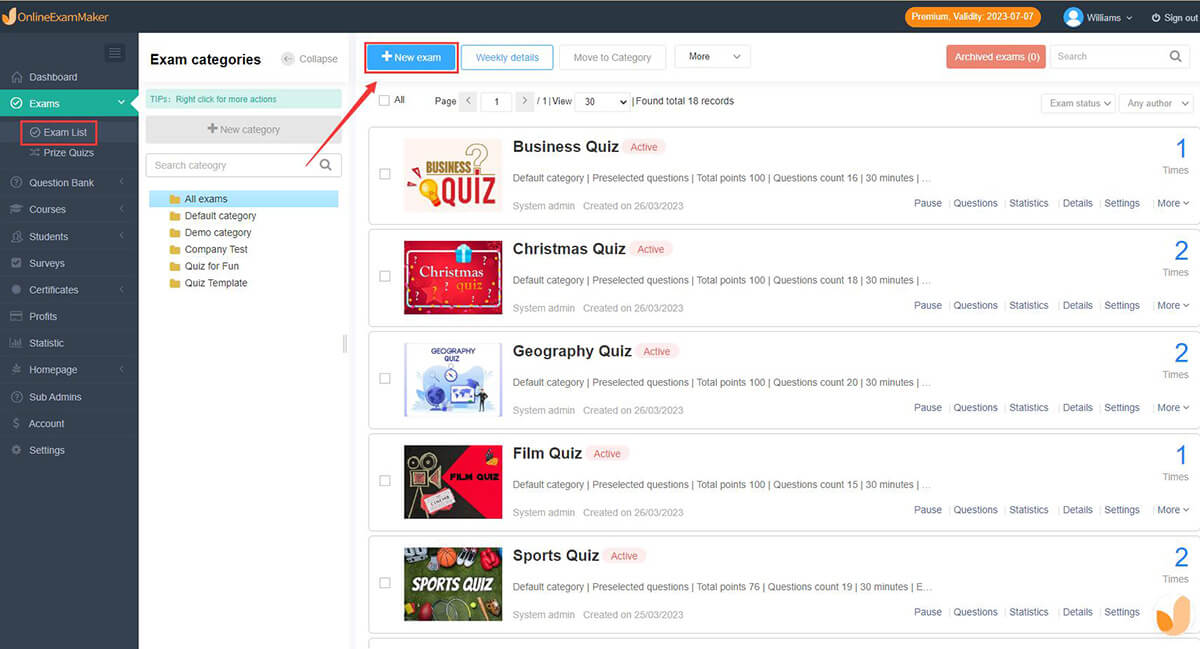Tick the All select checkbox
This screenshot has width=1200, height=649.
(x=385, y=101)
